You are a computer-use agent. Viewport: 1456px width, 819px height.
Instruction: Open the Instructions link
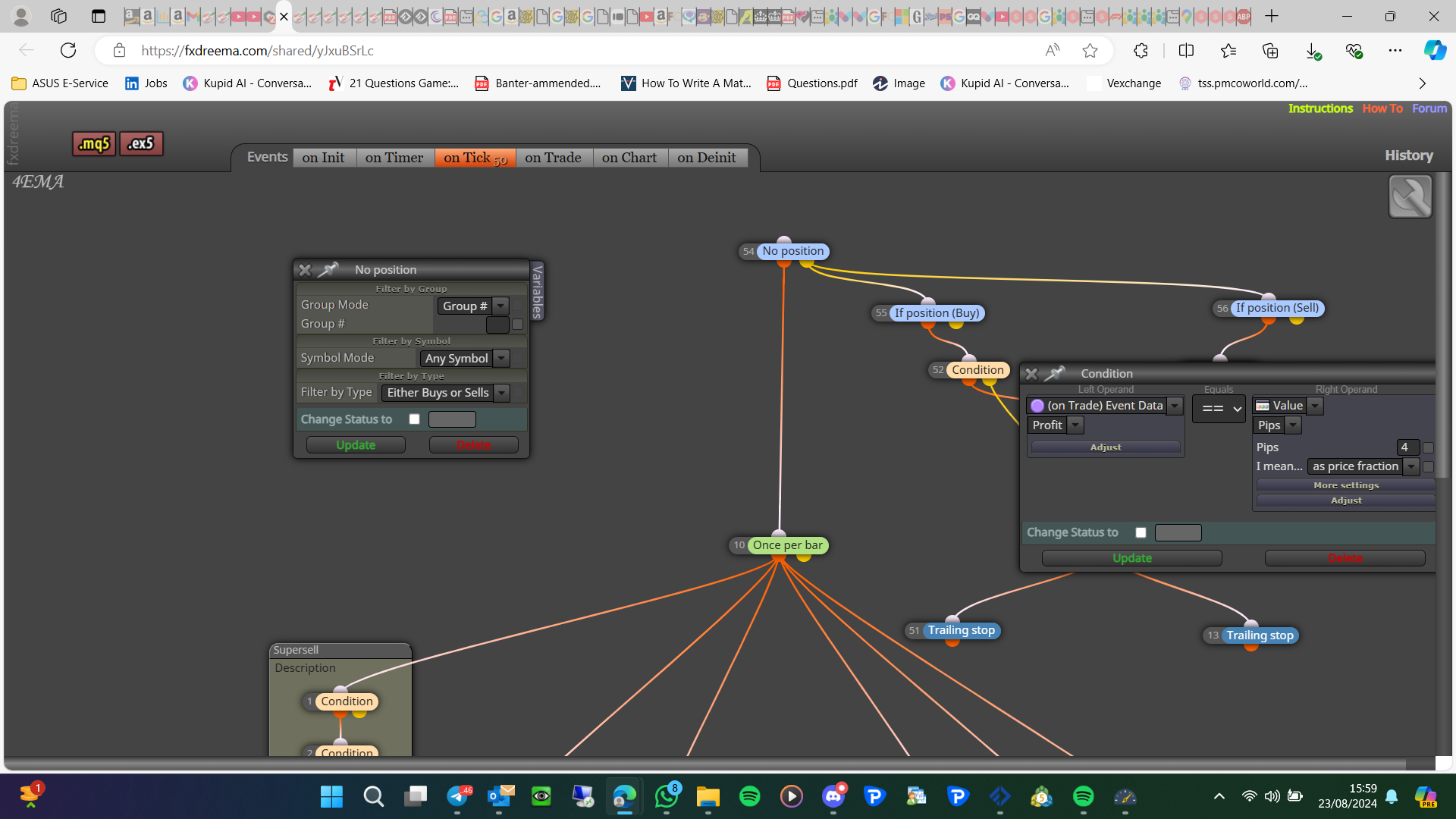point(1320,108)
